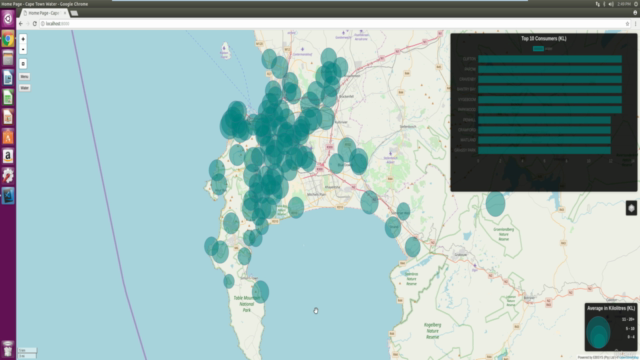This screenshot has height=360, width=640.
Task: Click the consumption bubble above Table Mountain National Park label
Action: (260, 292)
